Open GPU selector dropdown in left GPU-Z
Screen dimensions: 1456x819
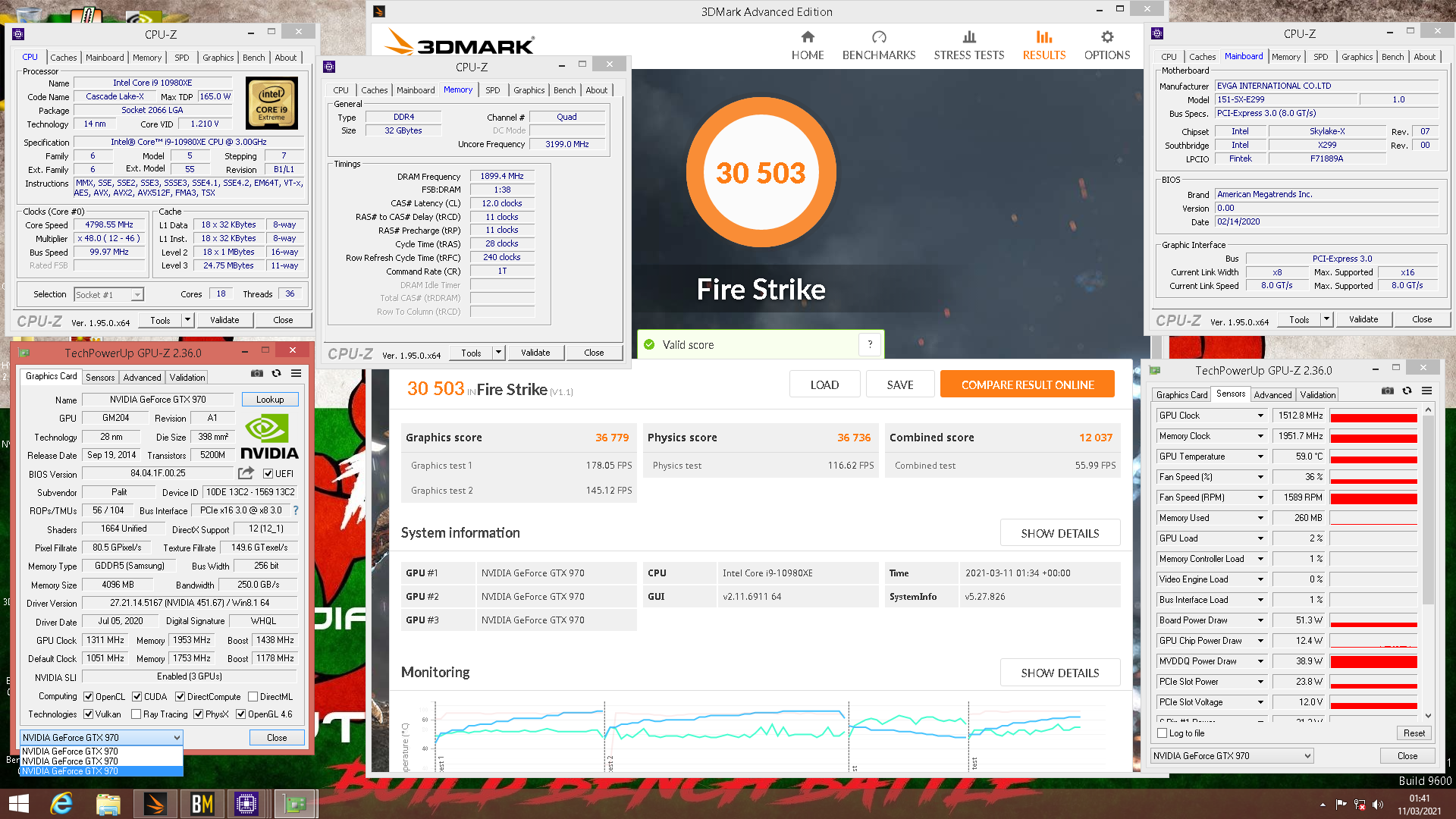(x=102, y=737)
